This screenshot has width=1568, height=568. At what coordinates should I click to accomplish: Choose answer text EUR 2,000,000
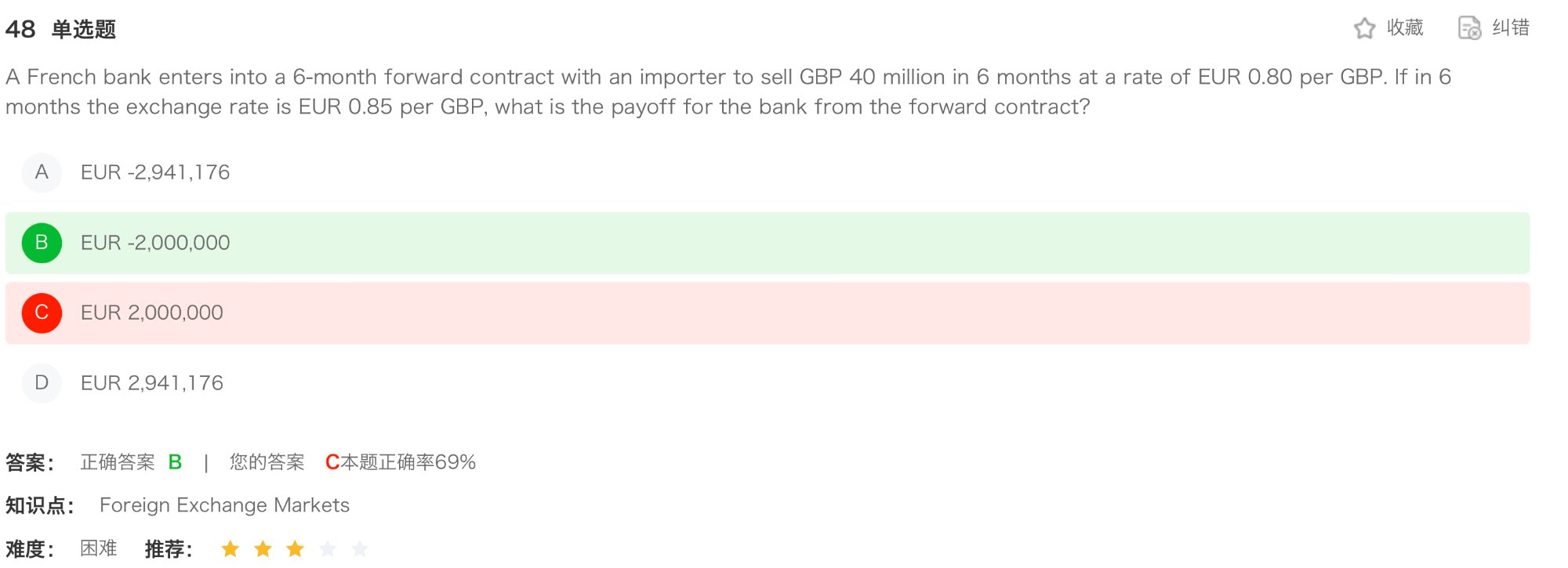pyautogui.click(x=152, y=313)
